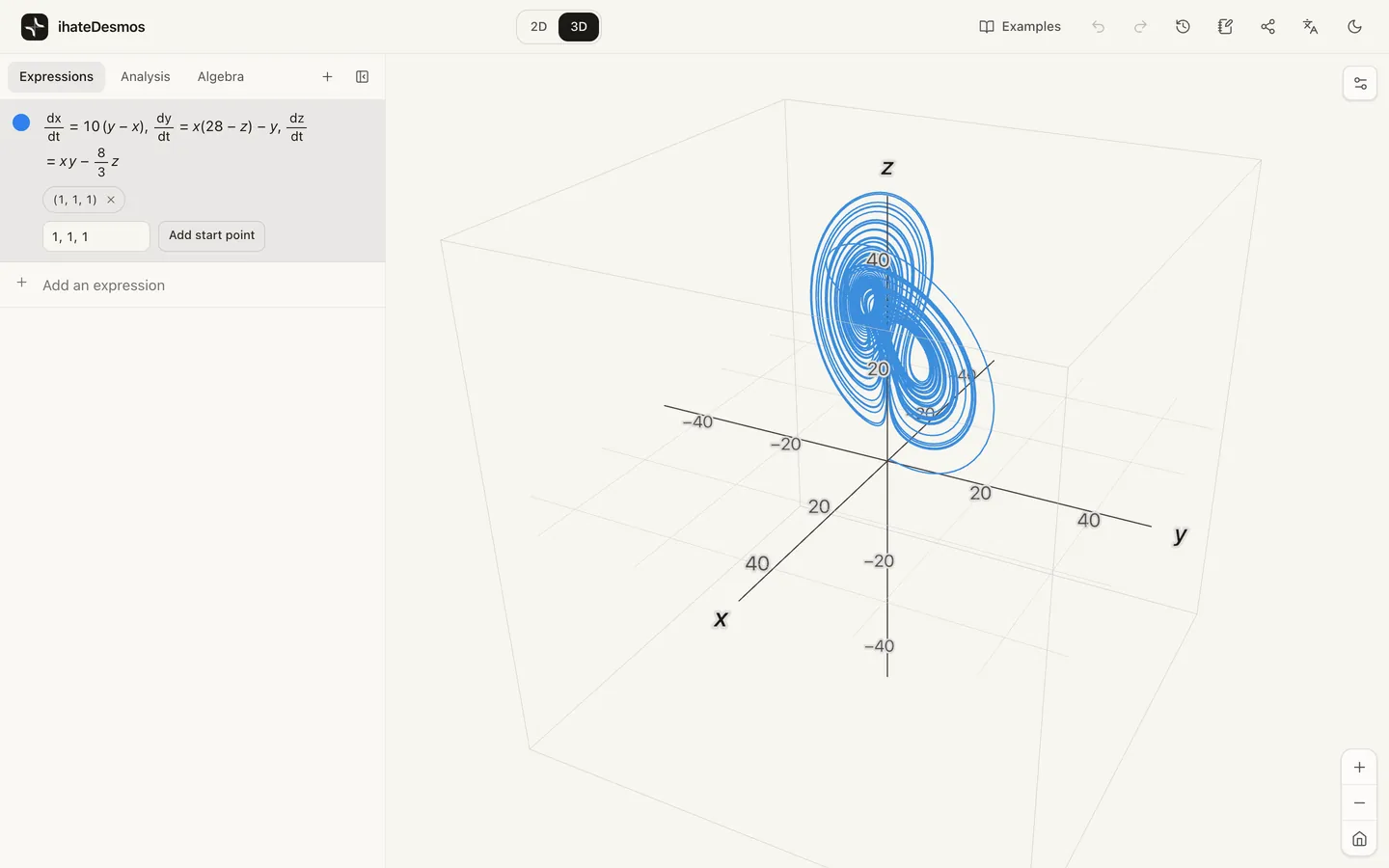1389x868 pixels.
Task: Click the ihateDesmos logo icon
Action: click(x=35, y=27)
